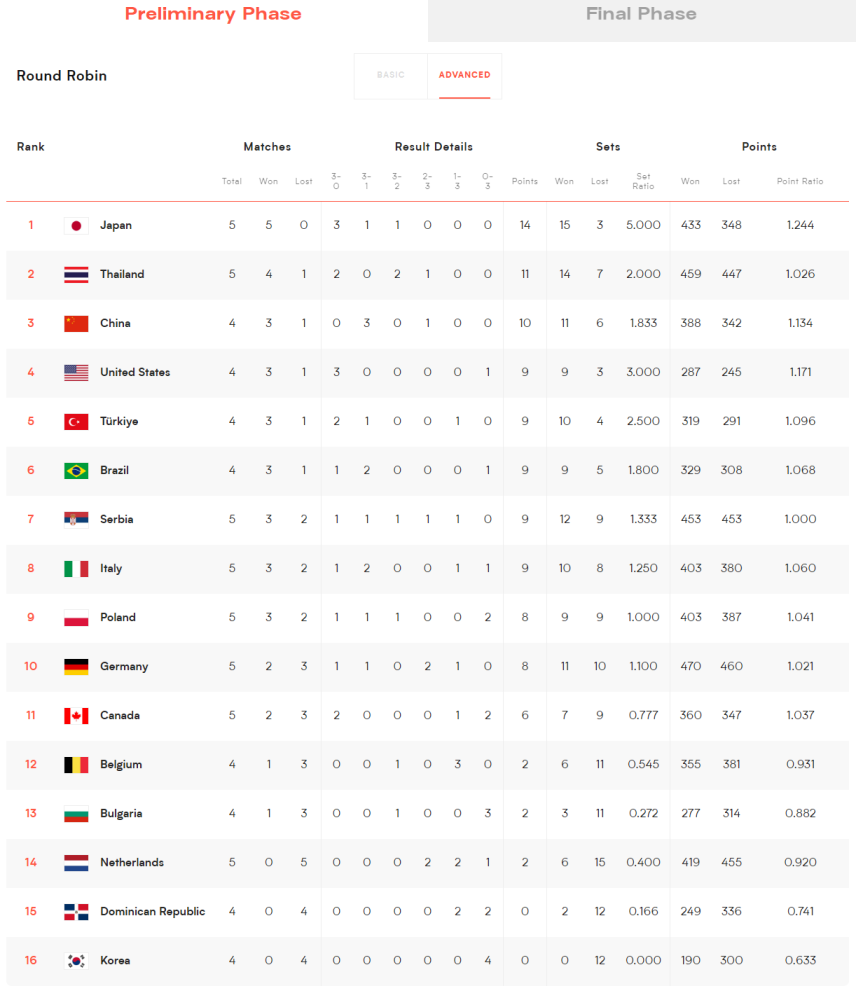Image resolution: width=856 pixels, height=1000 pixels.
Task: Click the Brazil flag icon
Action: 76,470
